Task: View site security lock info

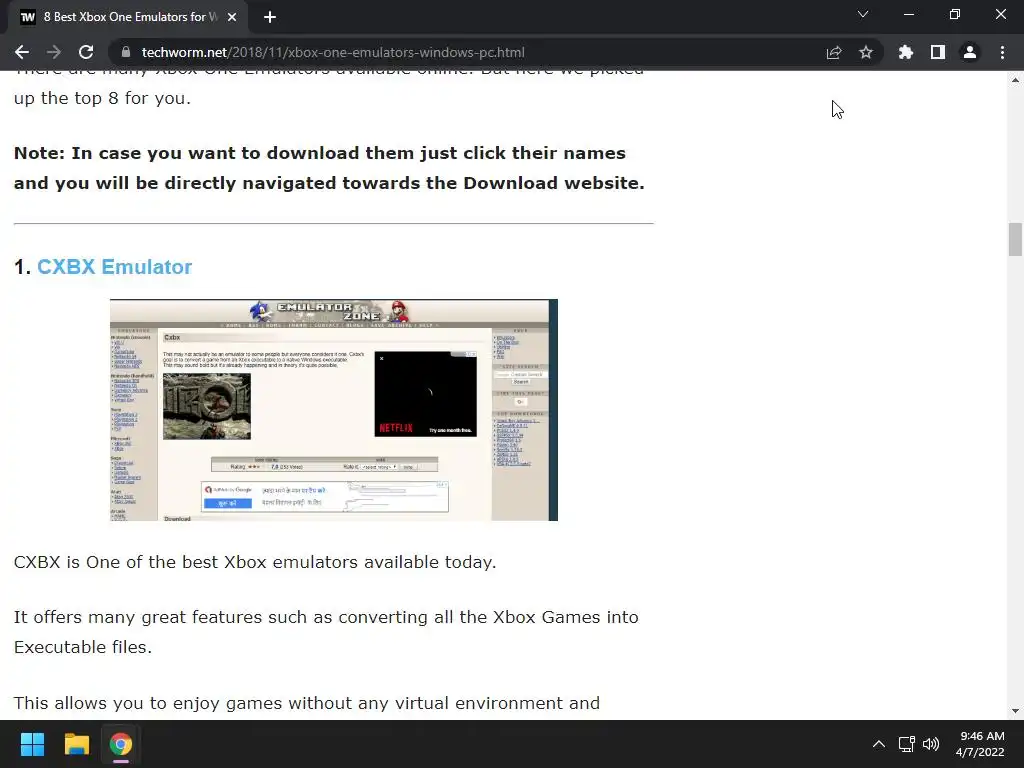Action: 127,52
